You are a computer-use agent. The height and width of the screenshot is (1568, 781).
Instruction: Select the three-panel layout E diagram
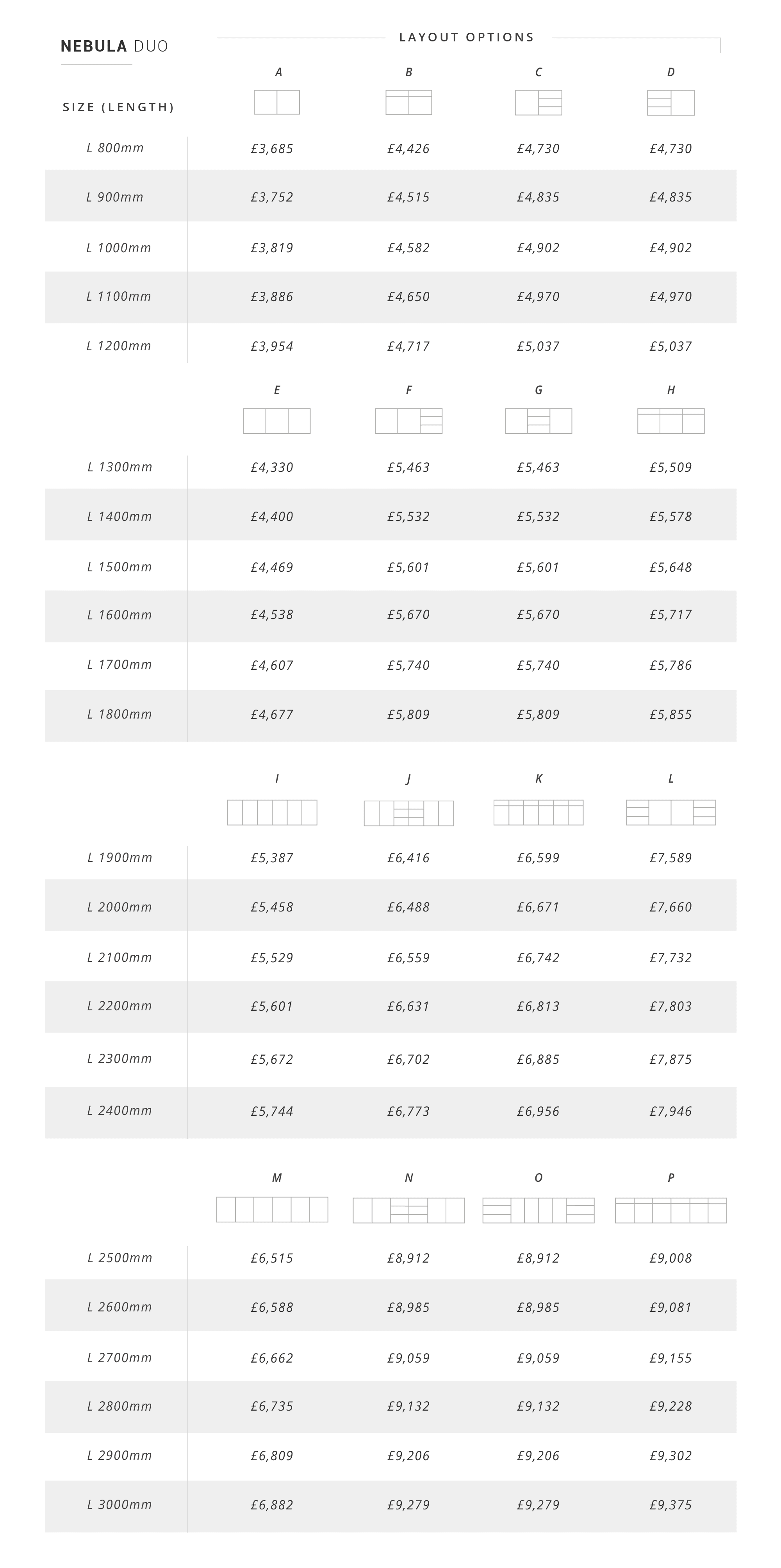(x=277, y=421)
